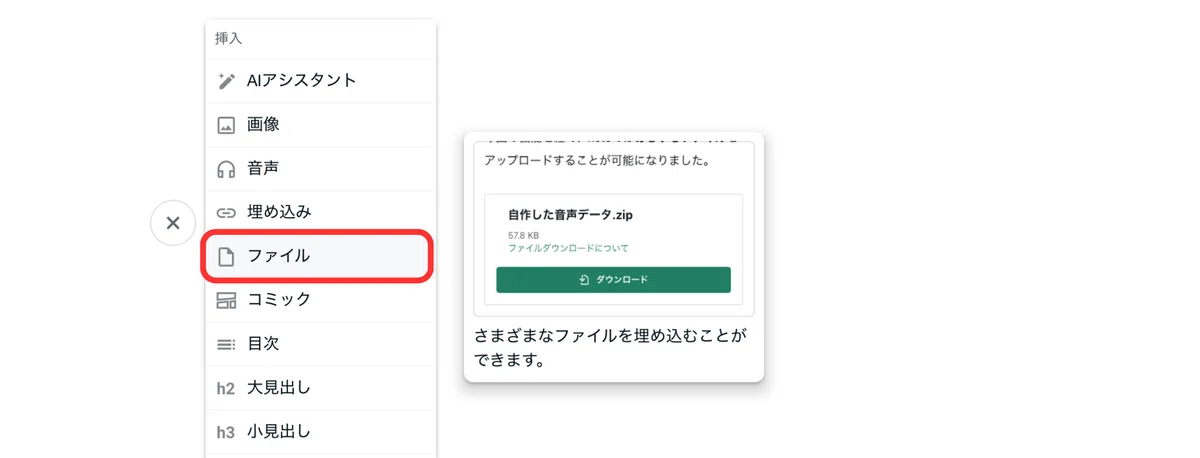Select AIアシスタント from insert menu
The image size is (1200, 458).
pyautogui.click(x=321, y=81)
